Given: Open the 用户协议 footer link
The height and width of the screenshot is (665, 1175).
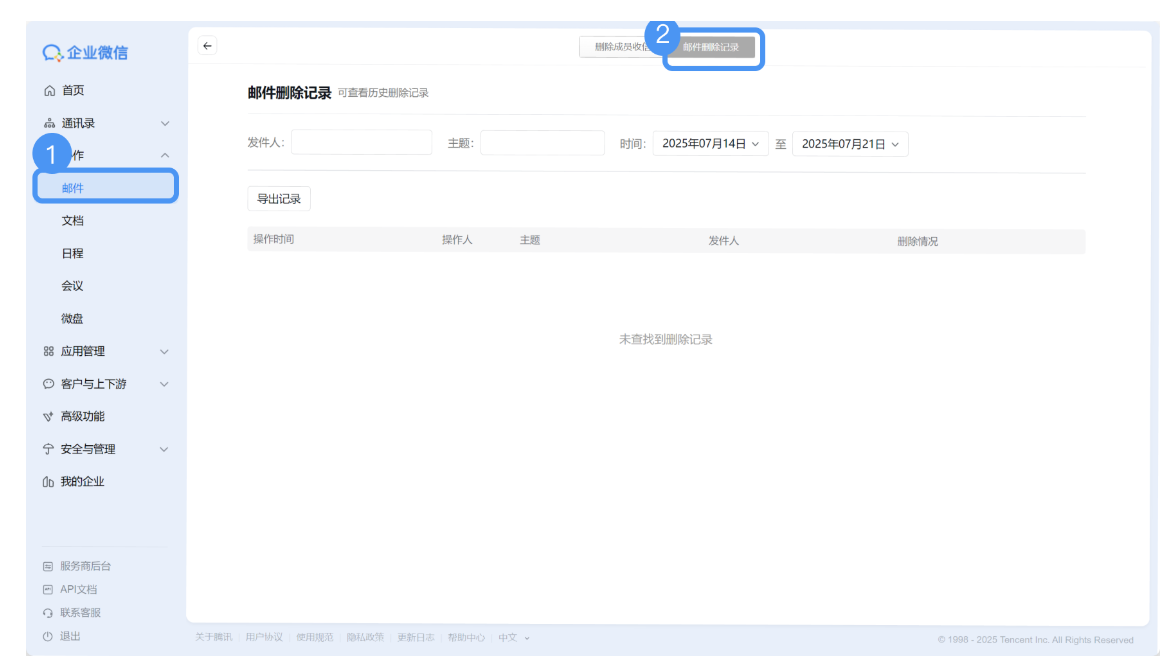Looking at the screenshot, I should 264,638.
